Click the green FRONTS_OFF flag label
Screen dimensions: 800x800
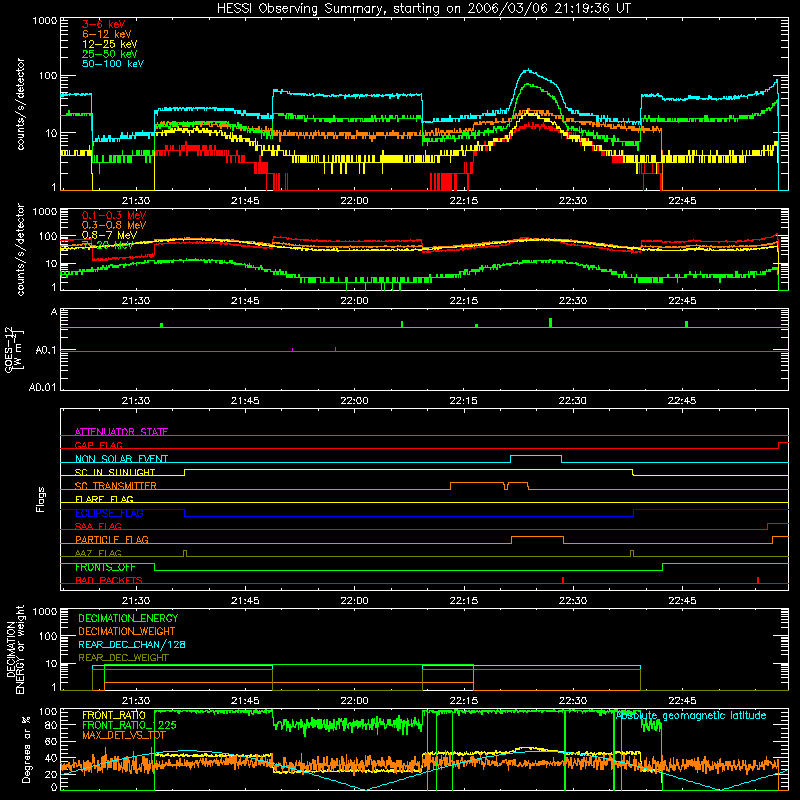[105, 567]
